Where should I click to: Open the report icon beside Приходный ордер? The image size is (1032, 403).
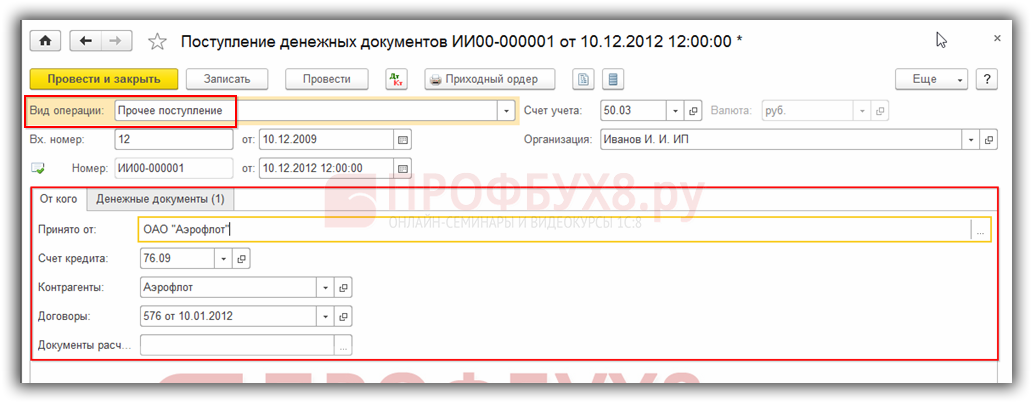pos(583,79)
